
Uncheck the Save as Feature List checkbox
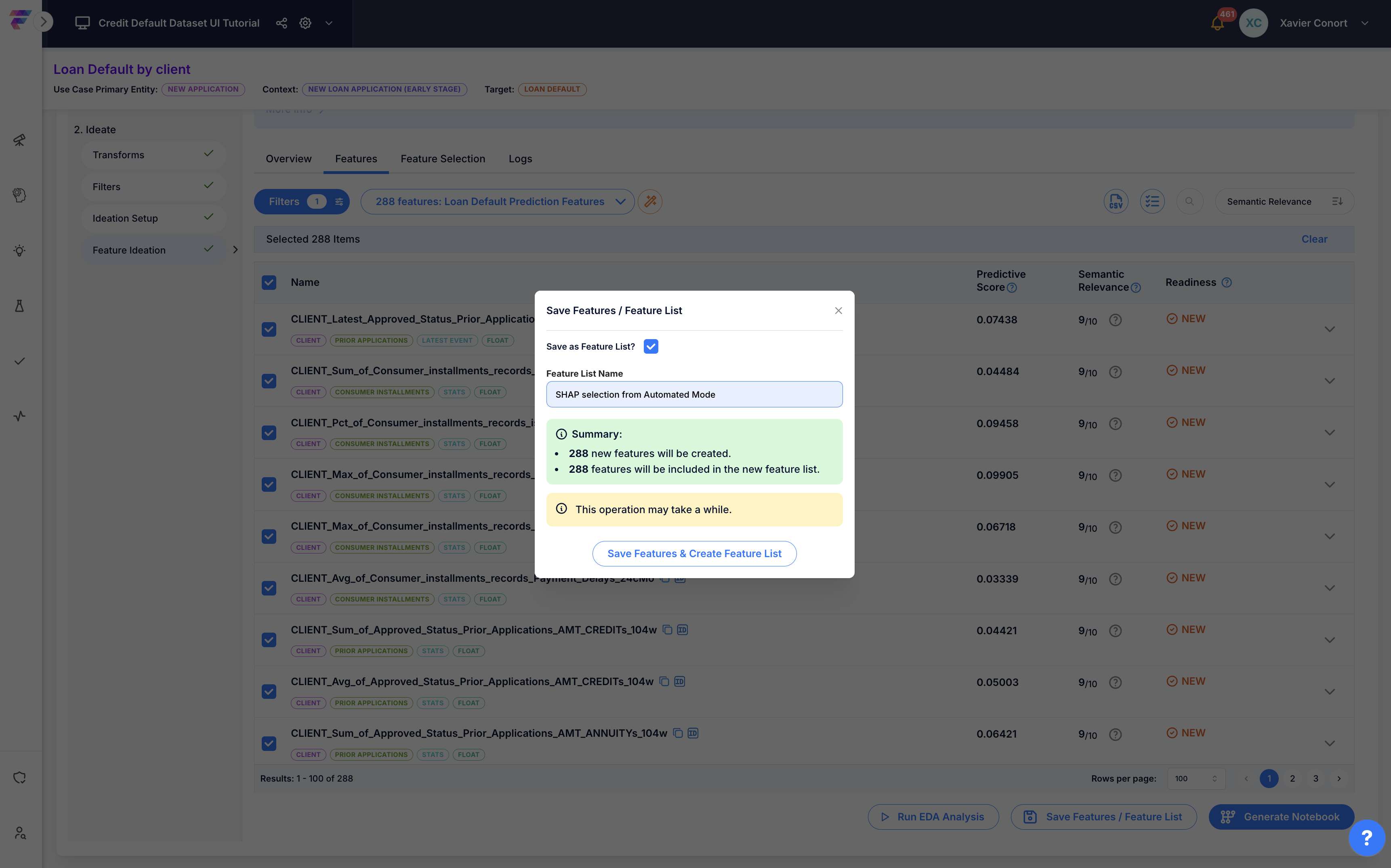click(651, 346)
